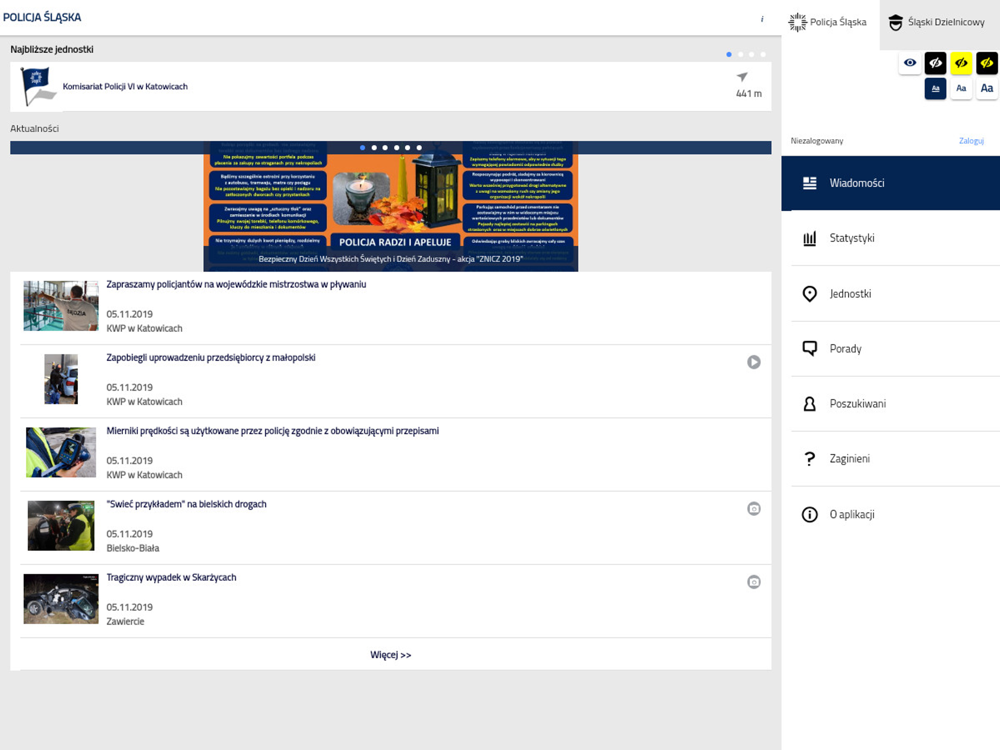
Task: Select fifth news carousel dot
Action: [408, 148]
